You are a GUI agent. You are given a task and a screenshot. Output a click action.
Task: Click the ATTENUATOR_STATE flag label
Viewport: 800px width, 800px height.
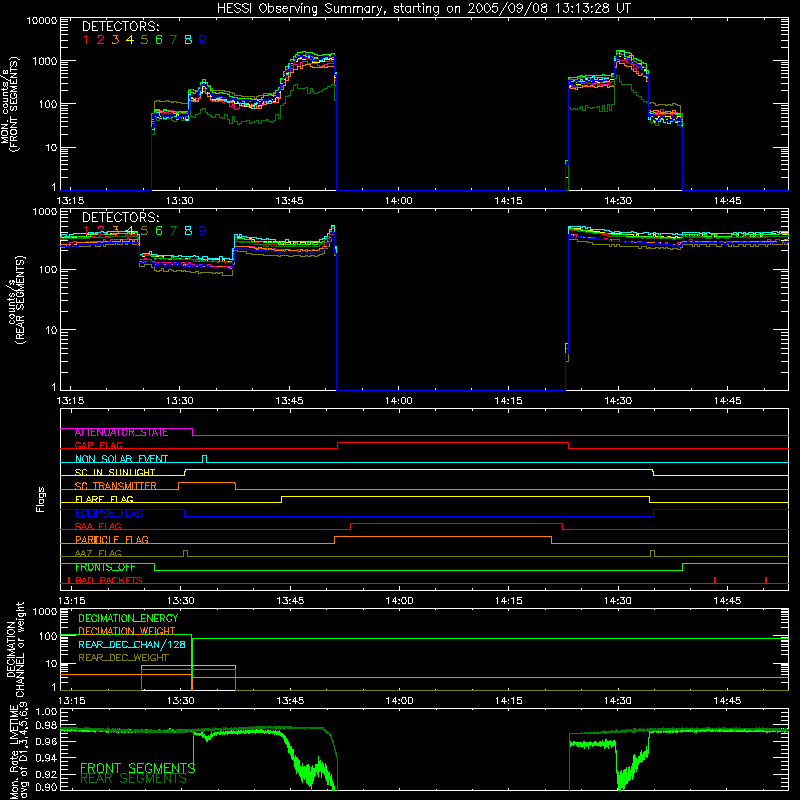pos(121,433)
